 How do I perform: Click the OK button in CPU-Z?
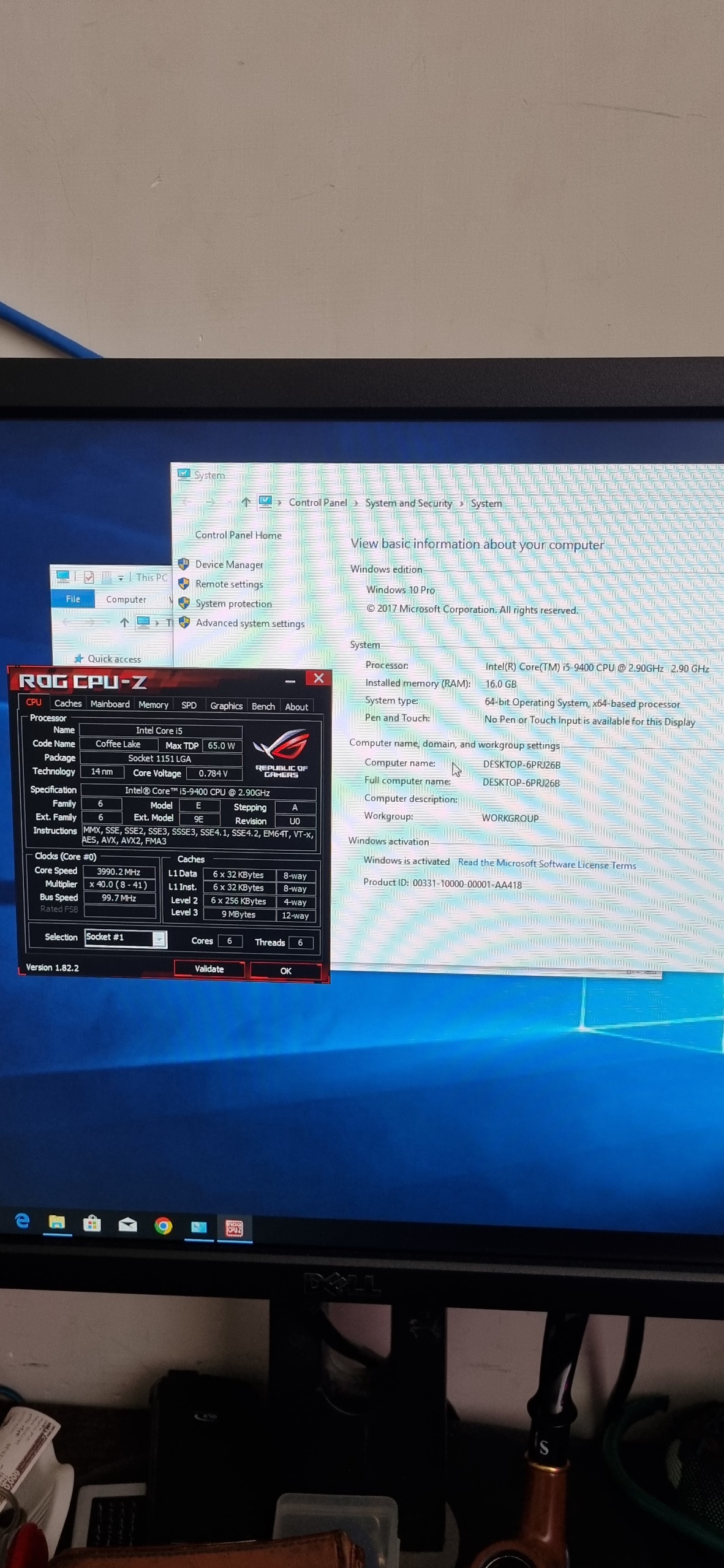coord(285,971)
